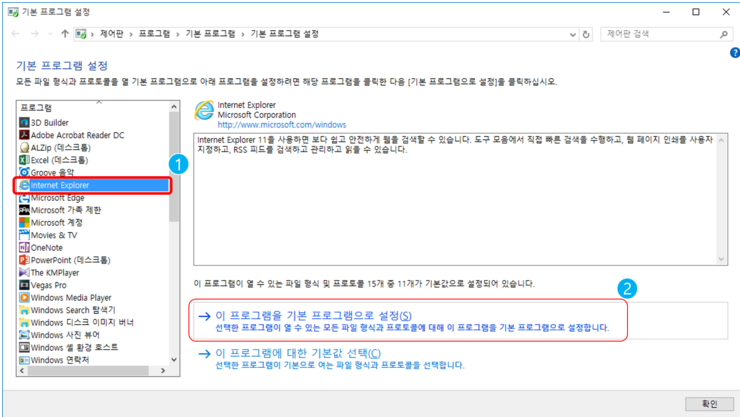Select Movies & TV text row
Image resolution: width=740 pixels, height=417 pixels.
[54, 235]
